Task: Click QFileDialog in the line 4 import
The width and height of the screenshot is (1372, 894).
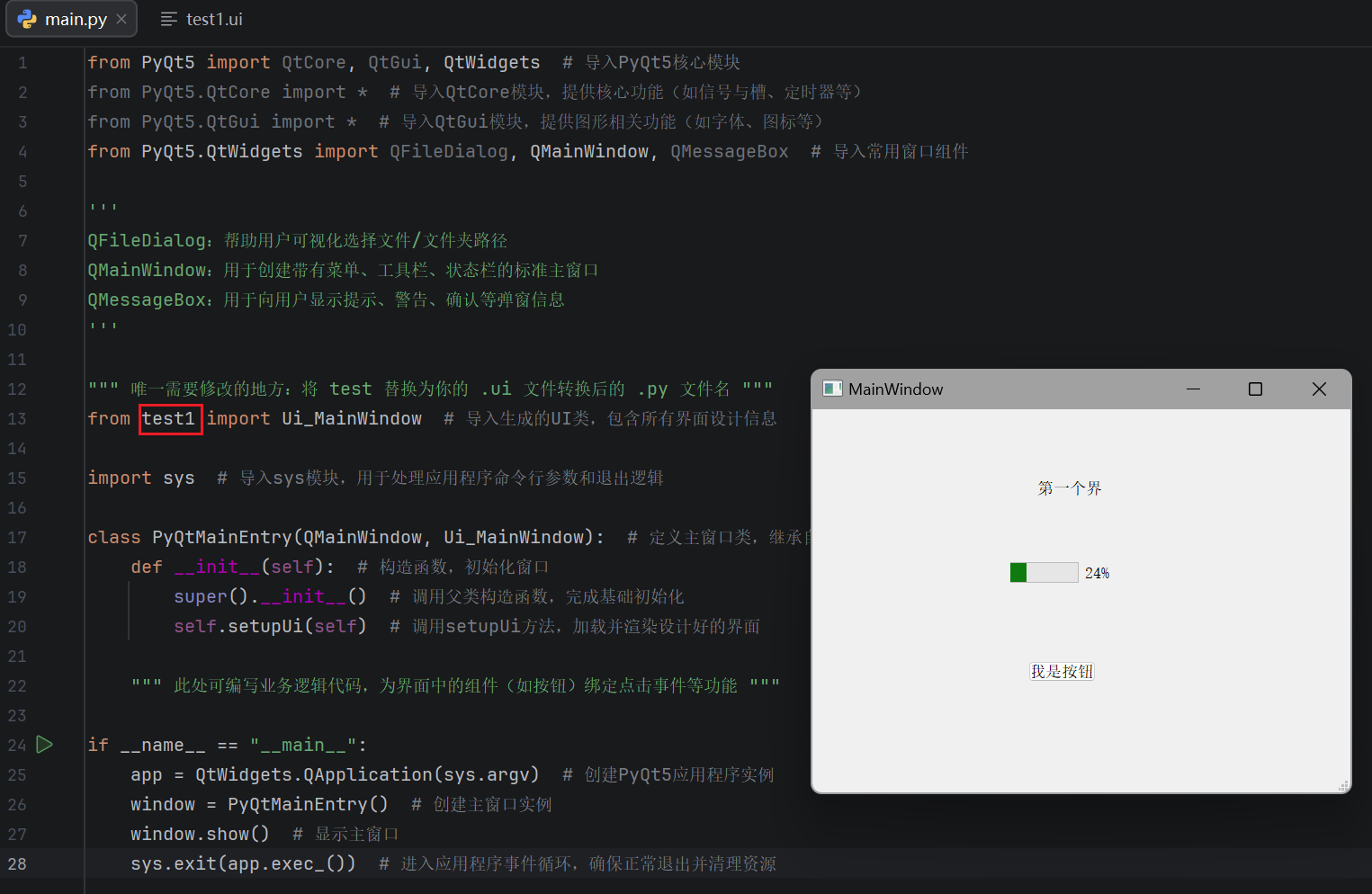Action: pos(449,151)
